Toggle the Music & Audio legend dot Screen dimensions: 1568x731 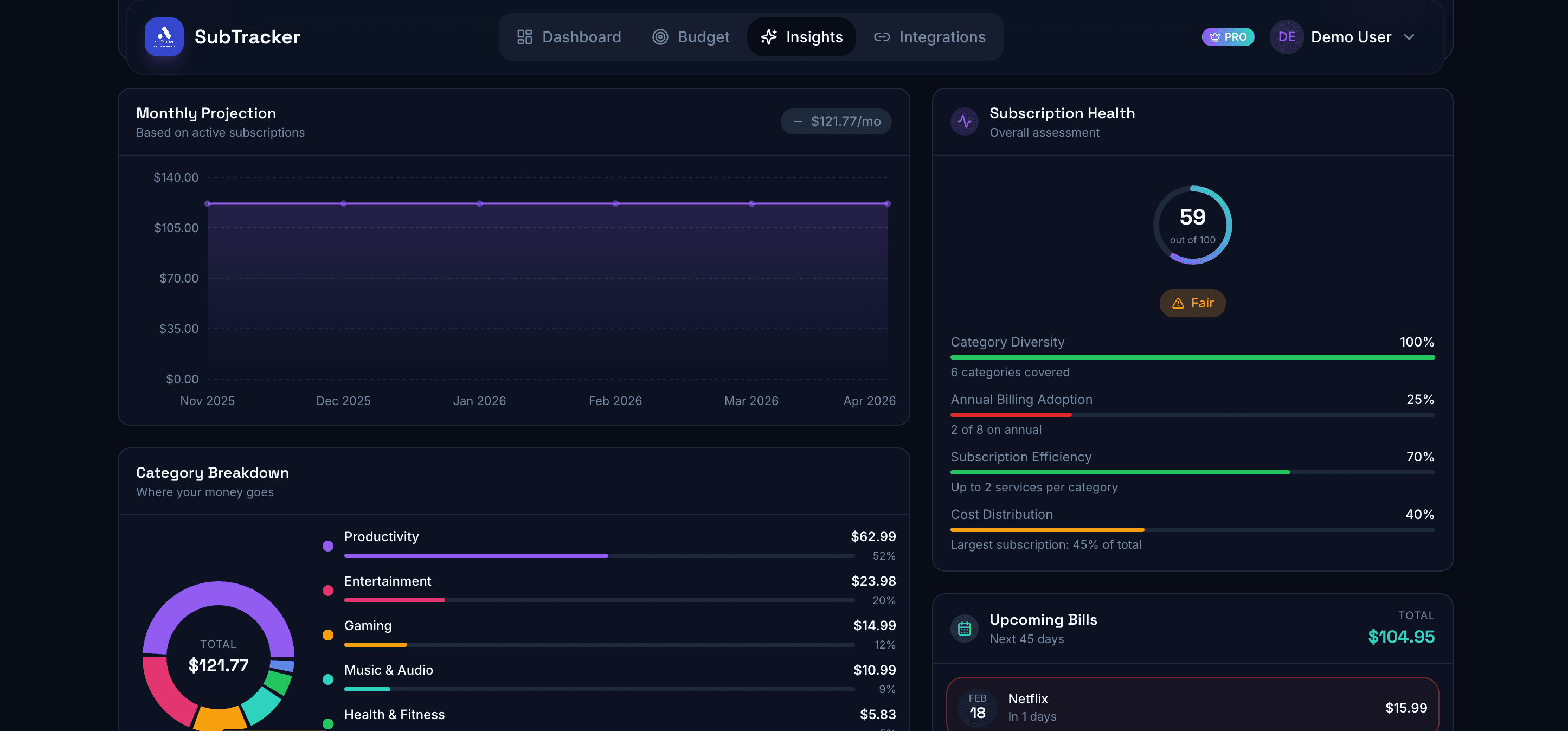tap(328, 679)
